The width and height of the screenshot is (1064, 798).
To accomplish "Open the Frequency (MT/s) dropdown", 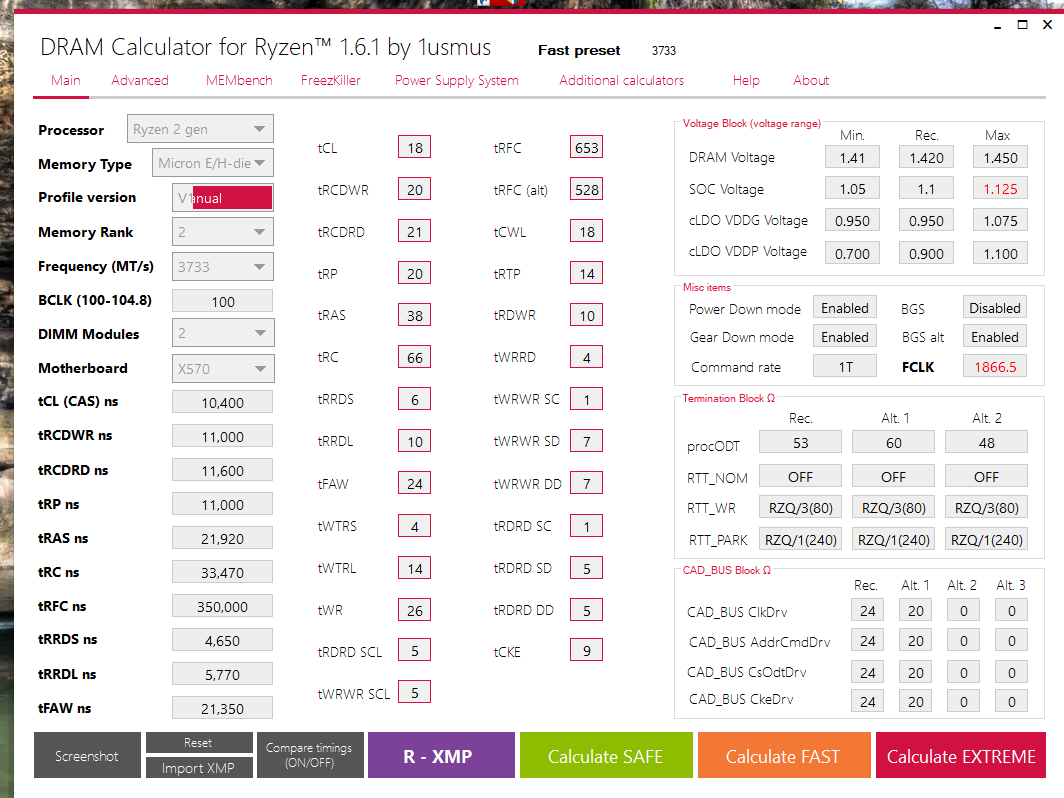I will click(223, 267).
